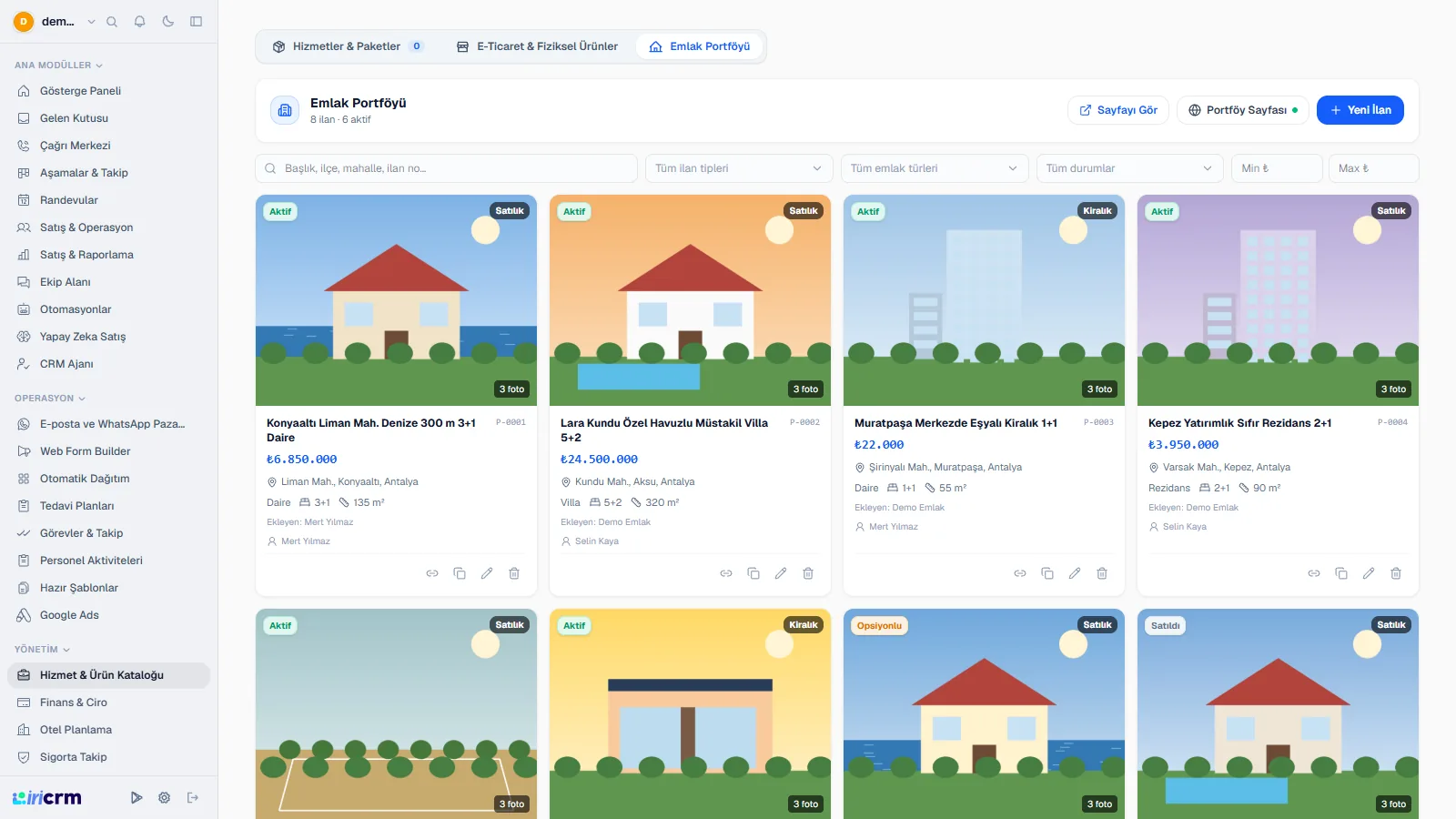The width and height of the screenshot is (1456, 819).
Task: Open settings gear in sidebar footer
Action: click(165, 798)
